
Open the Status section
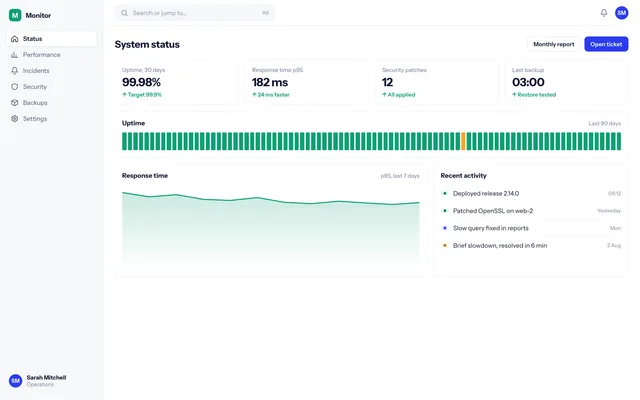51,39
